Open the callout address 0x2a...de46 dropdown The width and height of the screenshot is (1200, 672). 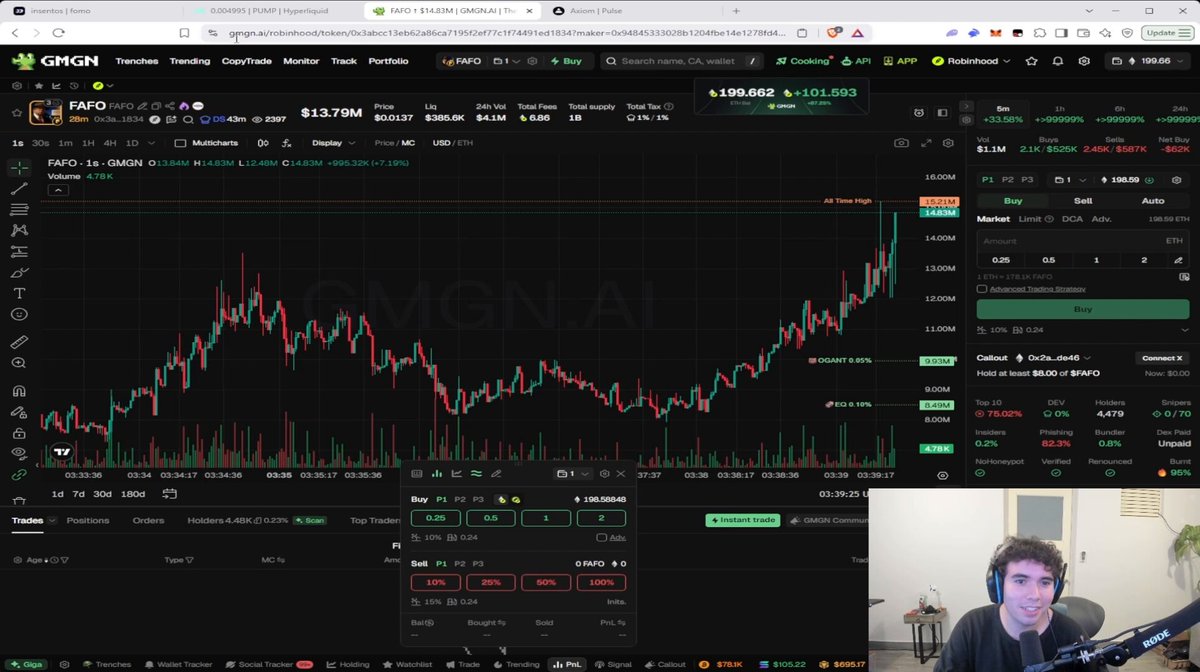[1052, 358]
